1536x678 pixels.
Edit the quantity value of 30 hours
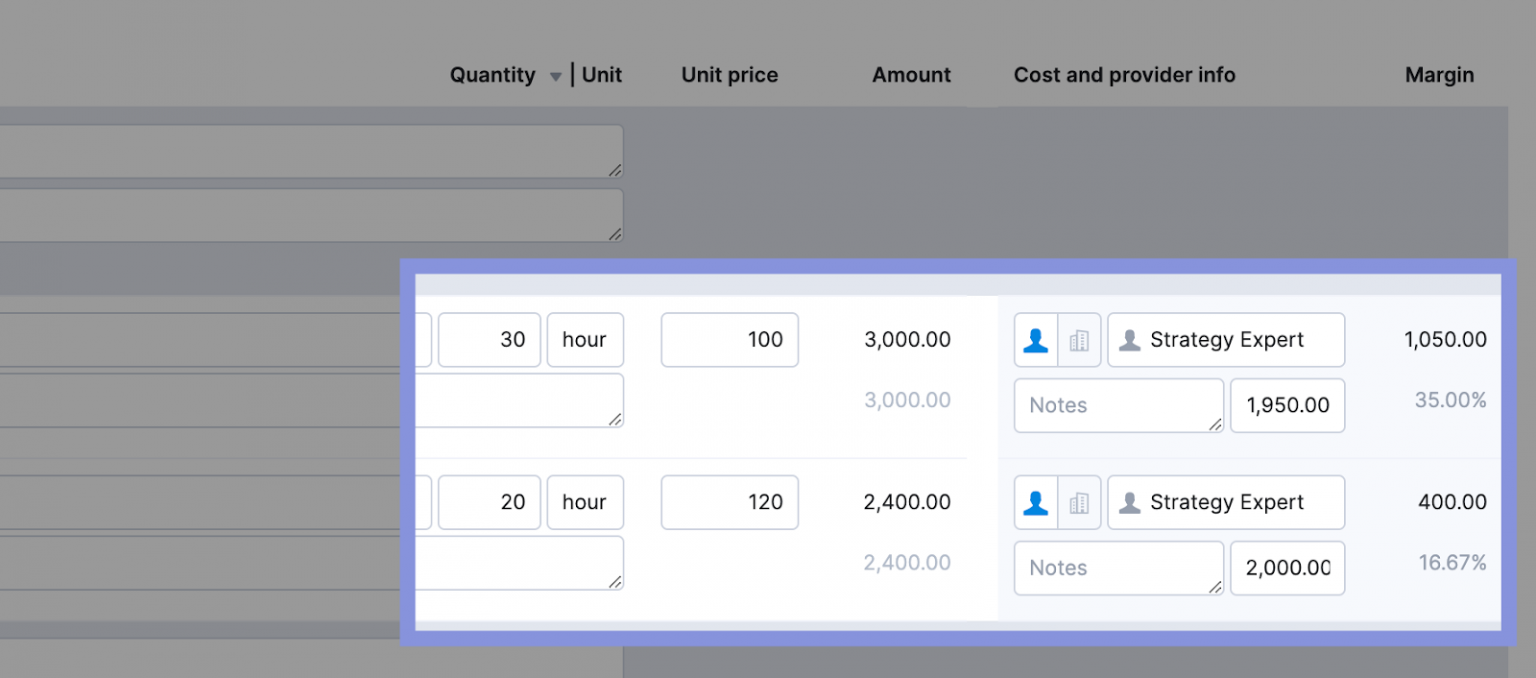click(x=489, y=339)
